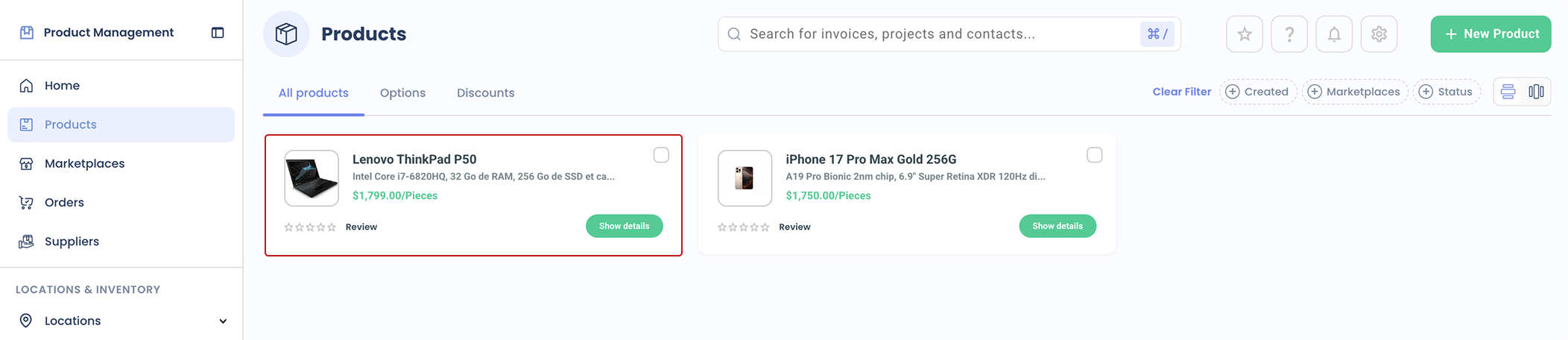The width and height of the screenshot is (1568, 340).
Task: Click the Clear Filter link
Action: pyautogui.click(x=1182, y=92)
